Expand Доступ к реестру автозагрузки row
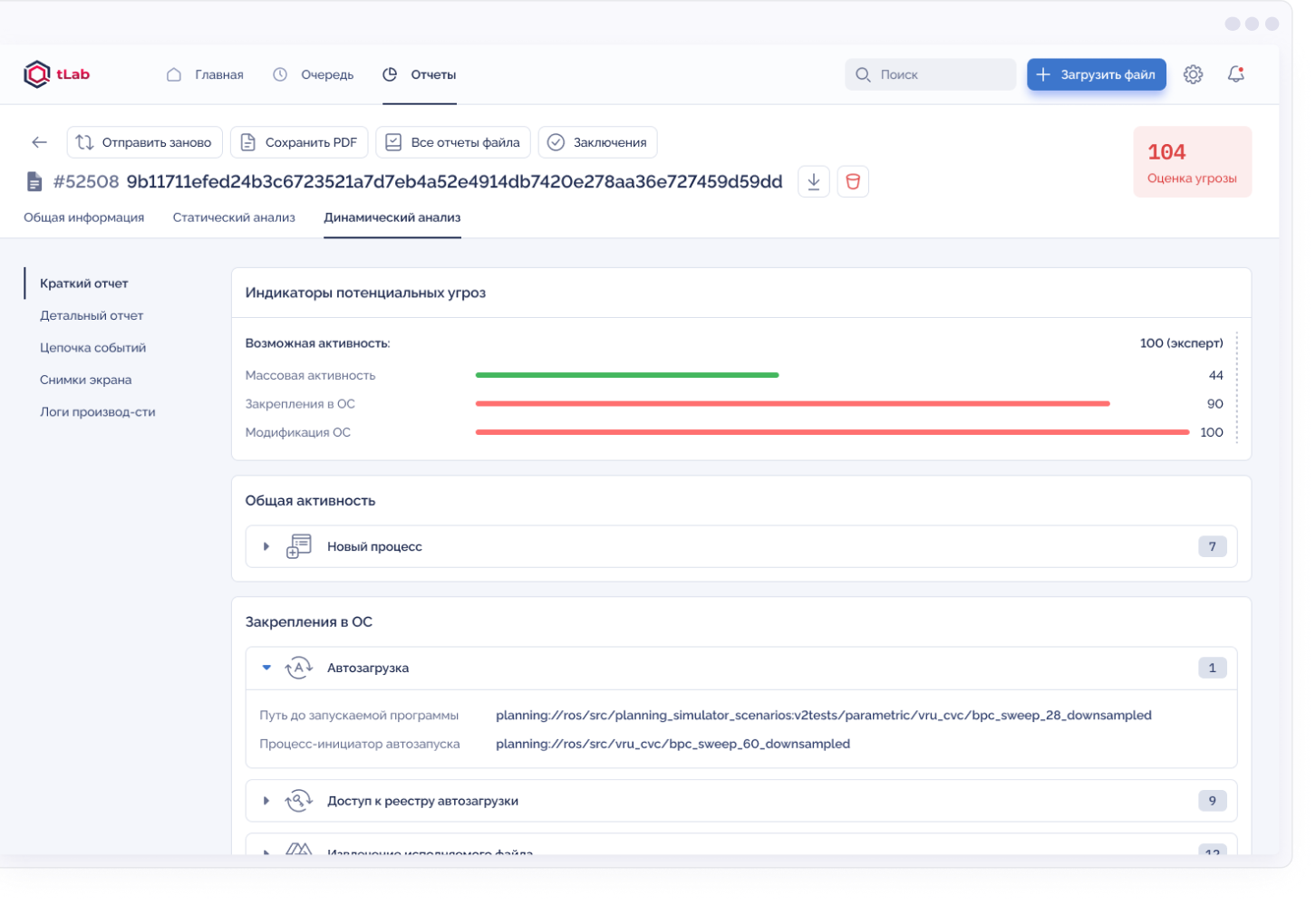The image size is (1316, 905). pos(266,801)
